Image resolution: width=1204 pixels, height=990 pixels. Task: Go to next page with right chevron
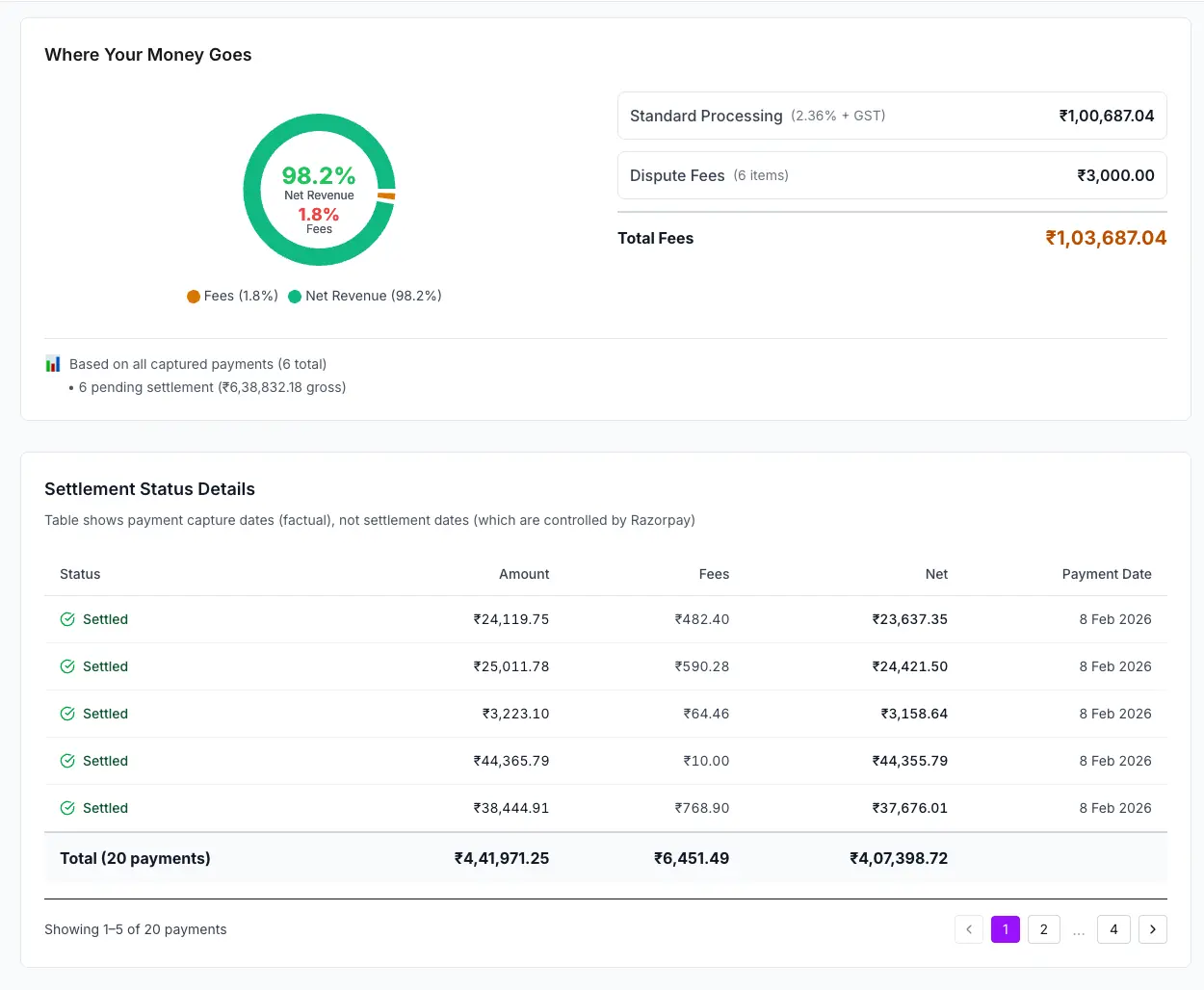pyautogui.click(x=1152, y=929)
